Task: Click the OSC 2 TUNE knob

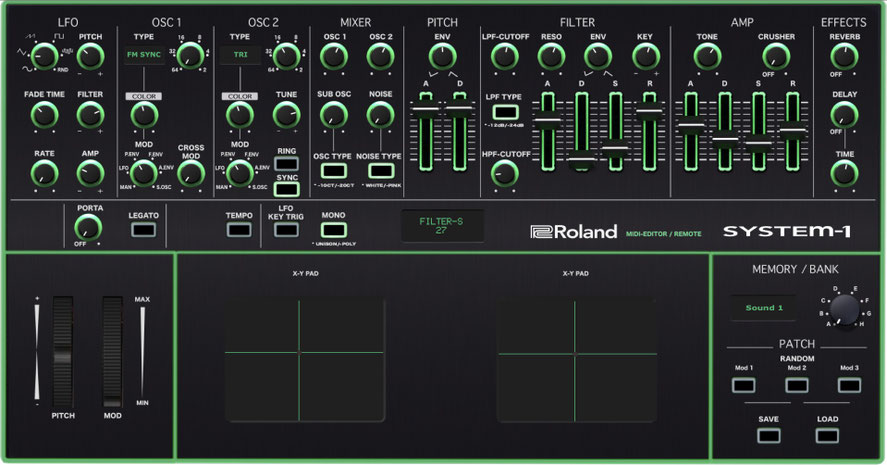Action: 287,115
